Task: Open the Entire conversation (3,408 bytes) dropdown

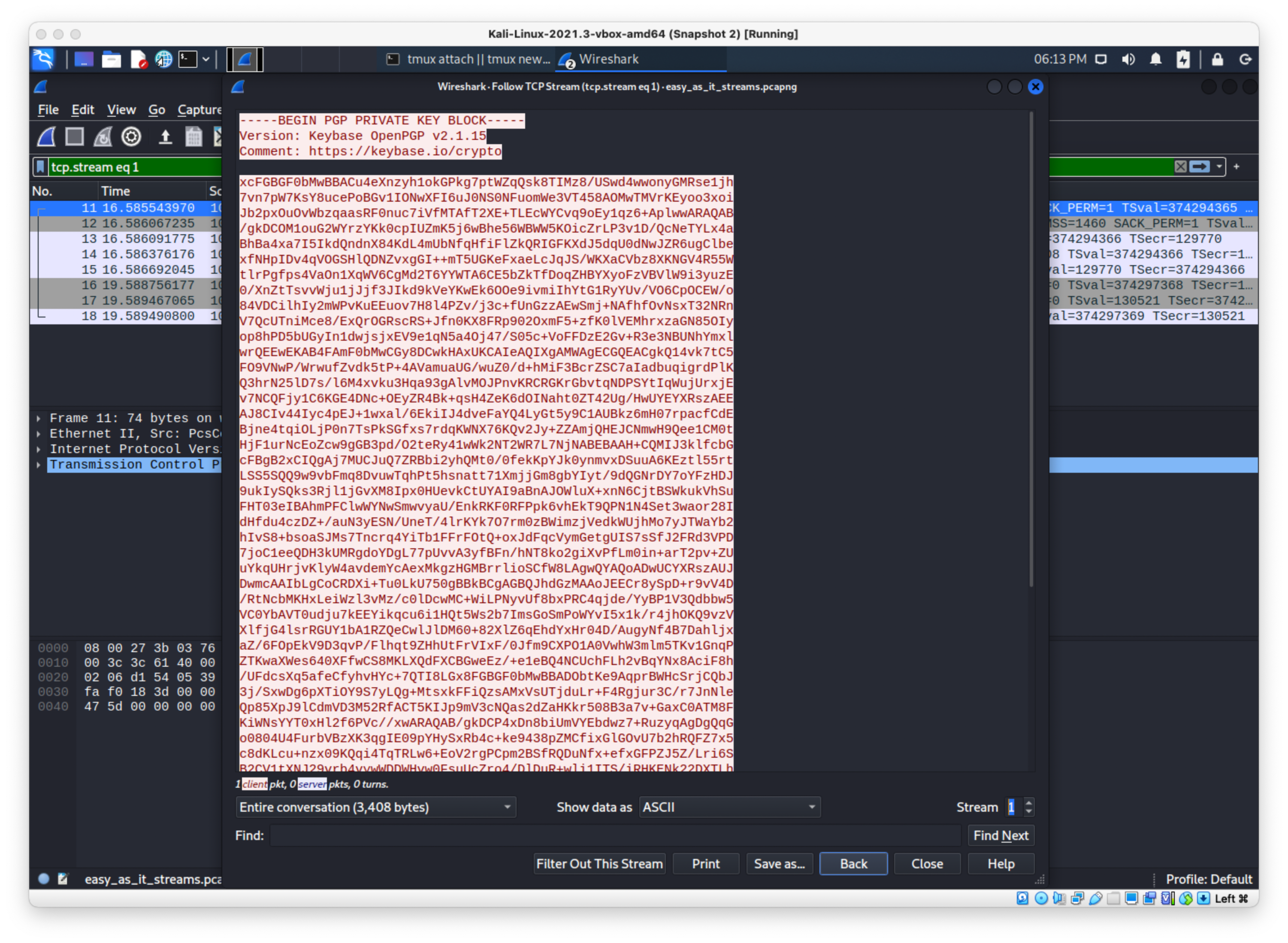Action: pyautogui.click(x=376, y=807)
